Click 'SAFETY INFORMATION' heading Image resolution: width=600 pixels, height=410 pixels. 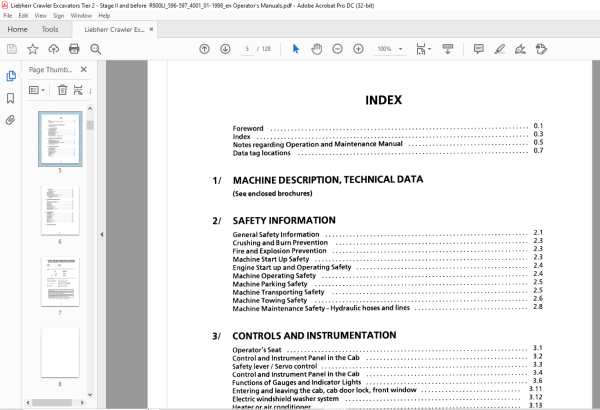coord(284,221)
